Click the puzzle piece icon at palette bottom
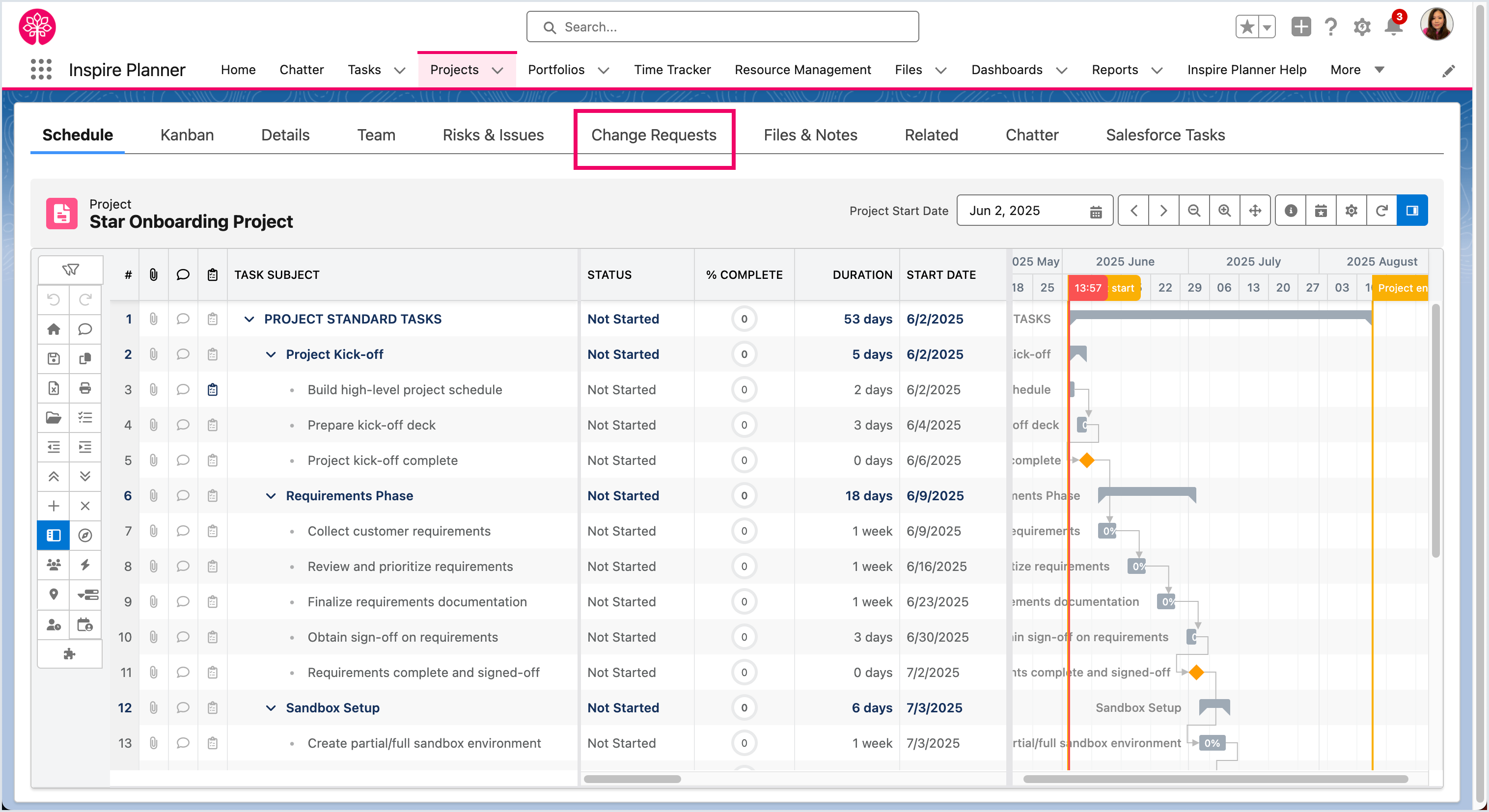The width and height of the screenshot is (1489, 812). tap(69, 653)
